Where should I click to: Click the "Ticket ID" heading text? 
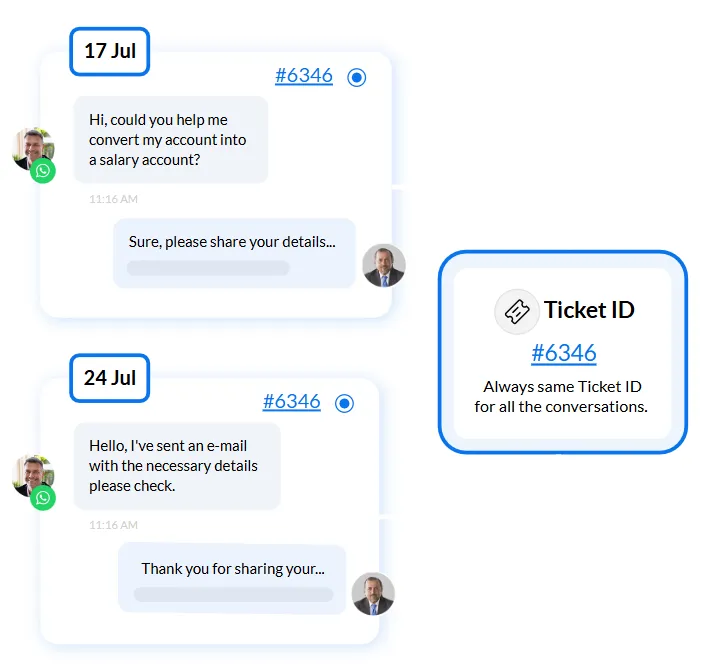coord(589,310)
